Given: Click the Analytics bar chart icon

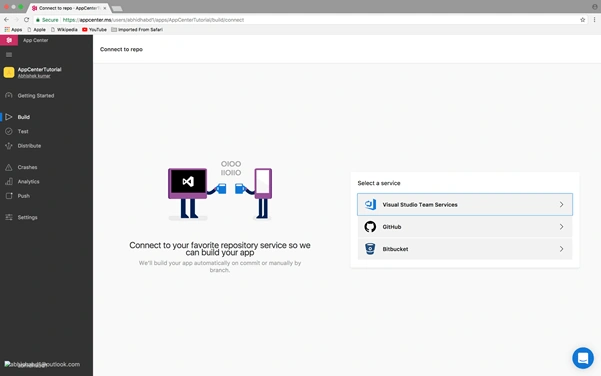Looking at the screenshot, I should point(9,182).
